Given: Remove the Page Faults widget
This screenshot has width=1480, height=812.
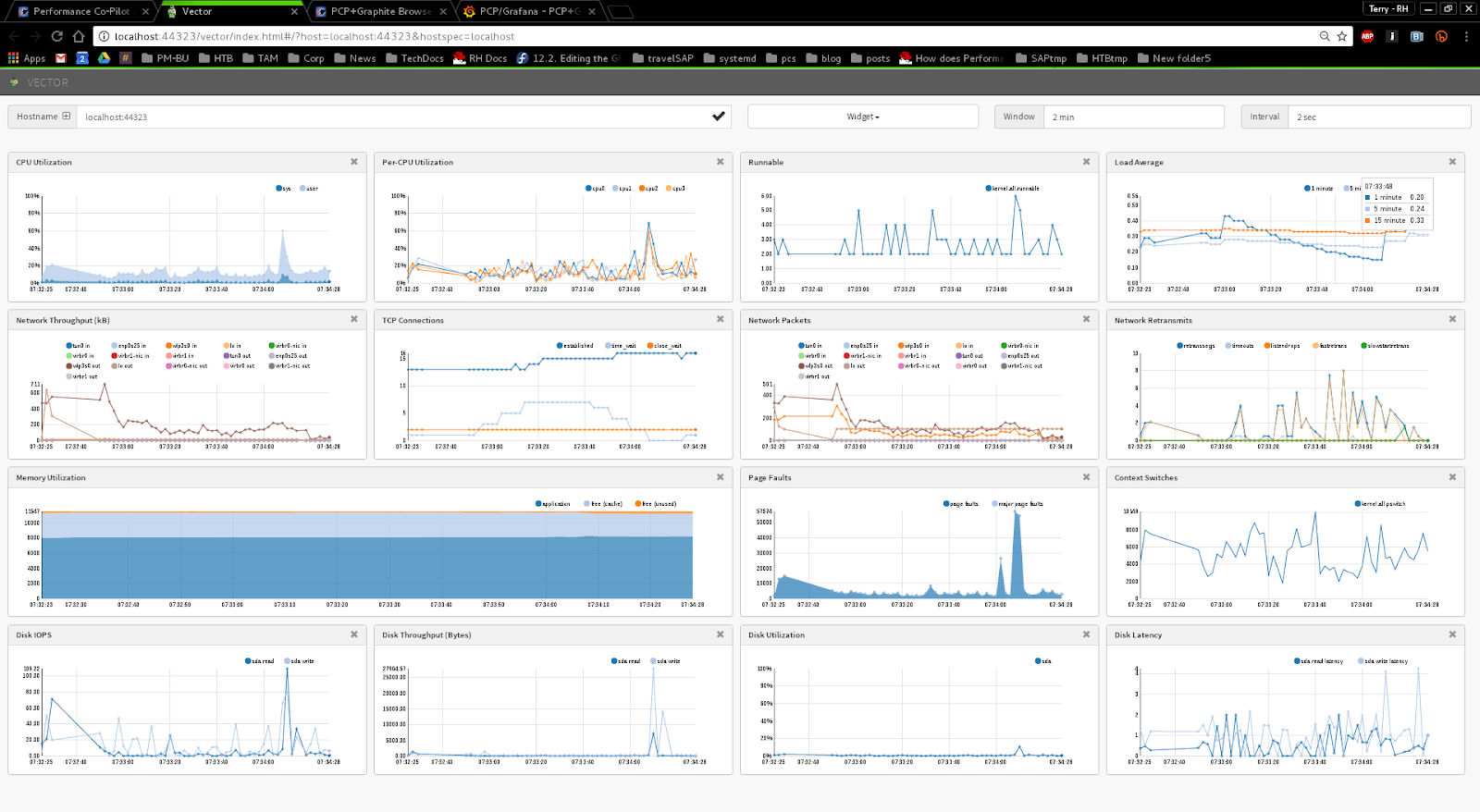Looking at the screenshot, I should [x=1087, y=477].
